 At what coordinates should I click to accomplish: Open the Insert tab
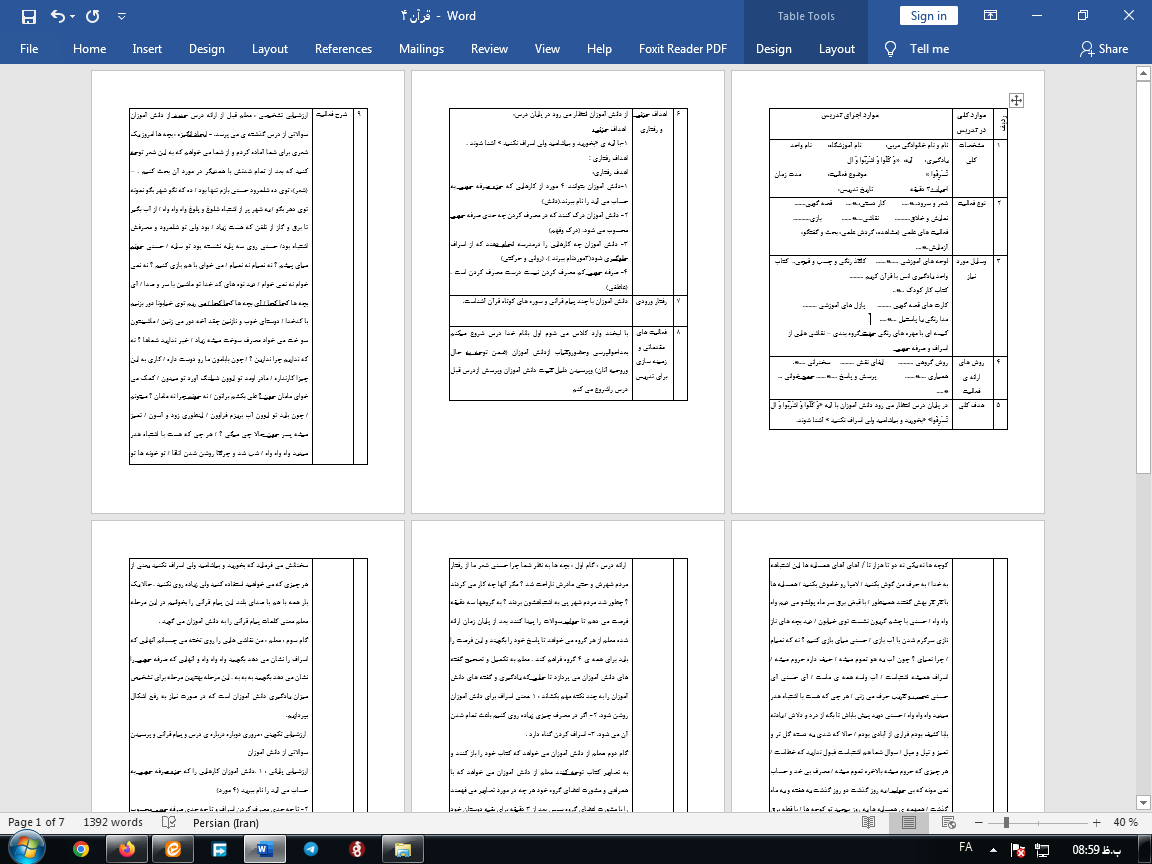point(147,48)
